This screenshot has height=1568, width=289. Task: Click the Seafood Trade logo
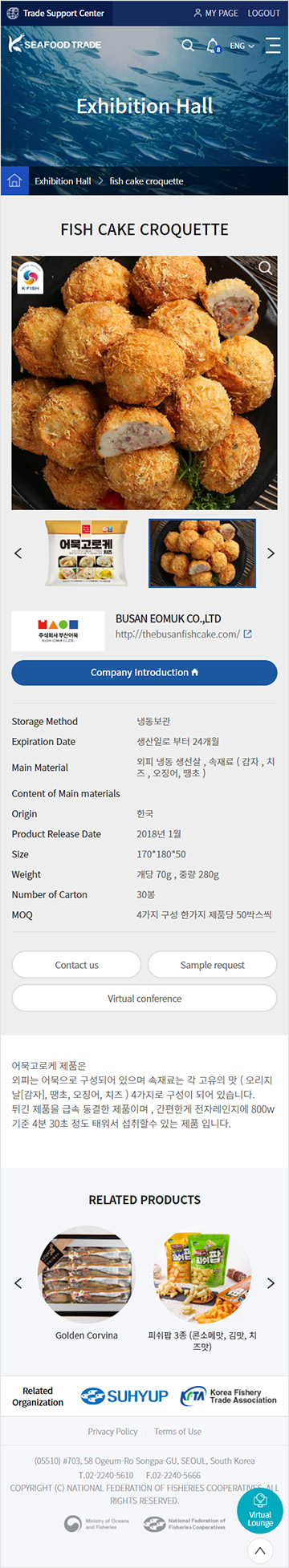[55, 45]
